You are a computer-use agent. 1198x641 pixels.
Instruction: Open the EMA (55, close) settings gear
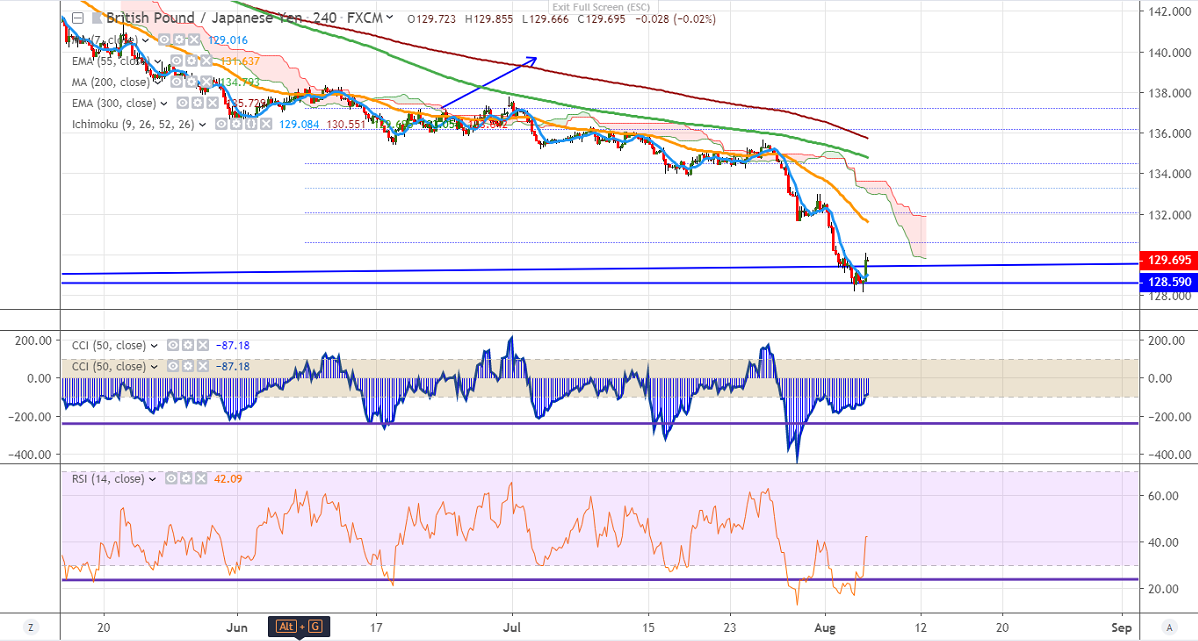tap(191, 60)
